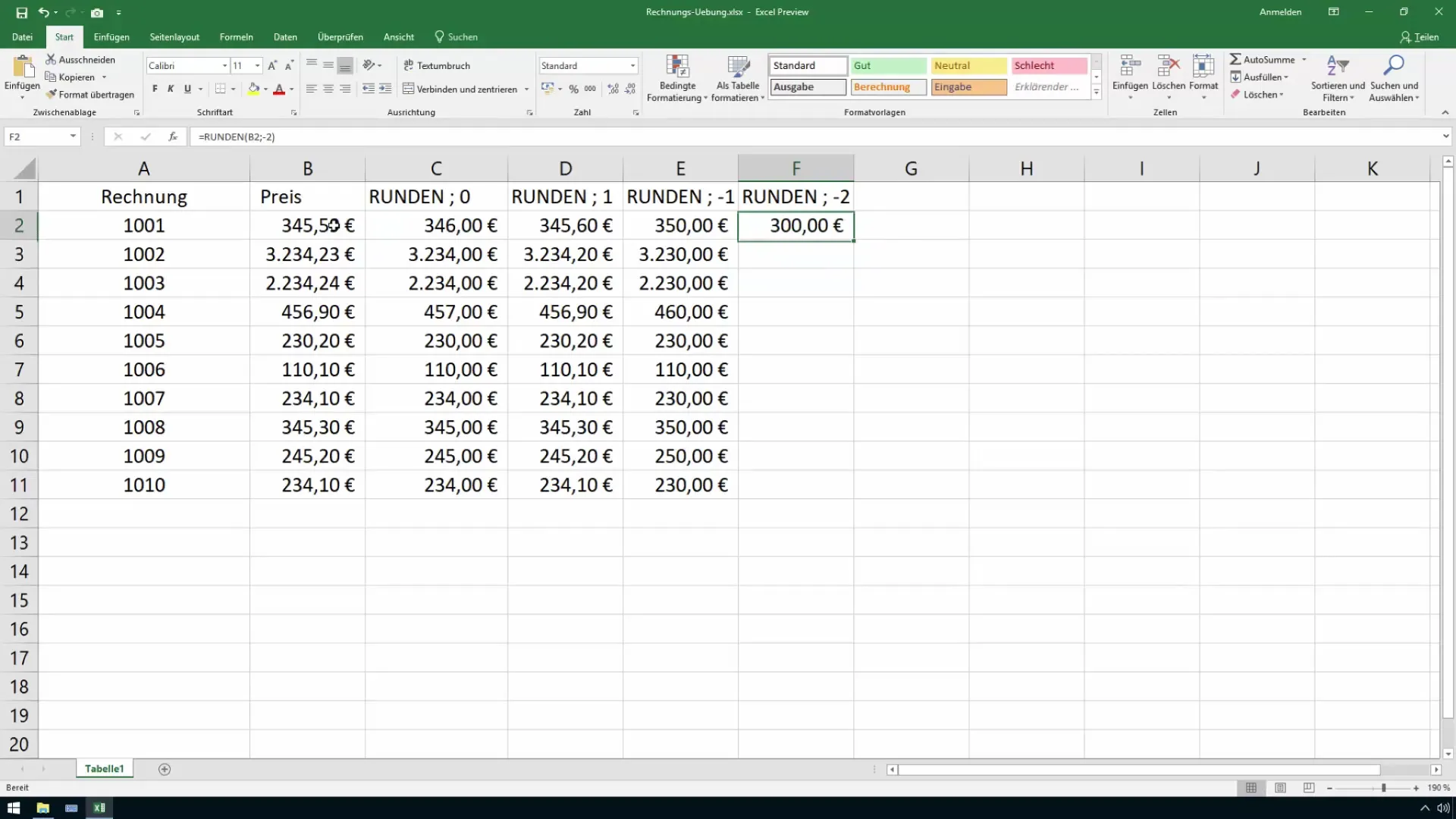Viewport: 1456px width, 819px height.
Task: Open the Standard number format dropdown
Action: (633, 66)
